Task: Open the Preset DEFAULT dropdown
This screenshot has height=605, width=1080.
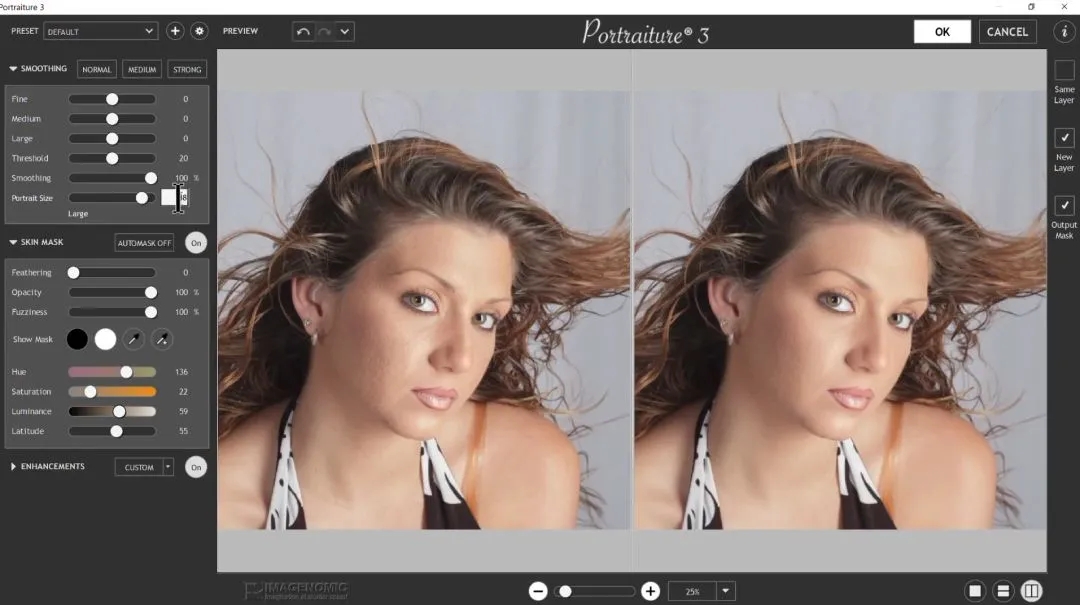Action: click(x=101, y=31)
